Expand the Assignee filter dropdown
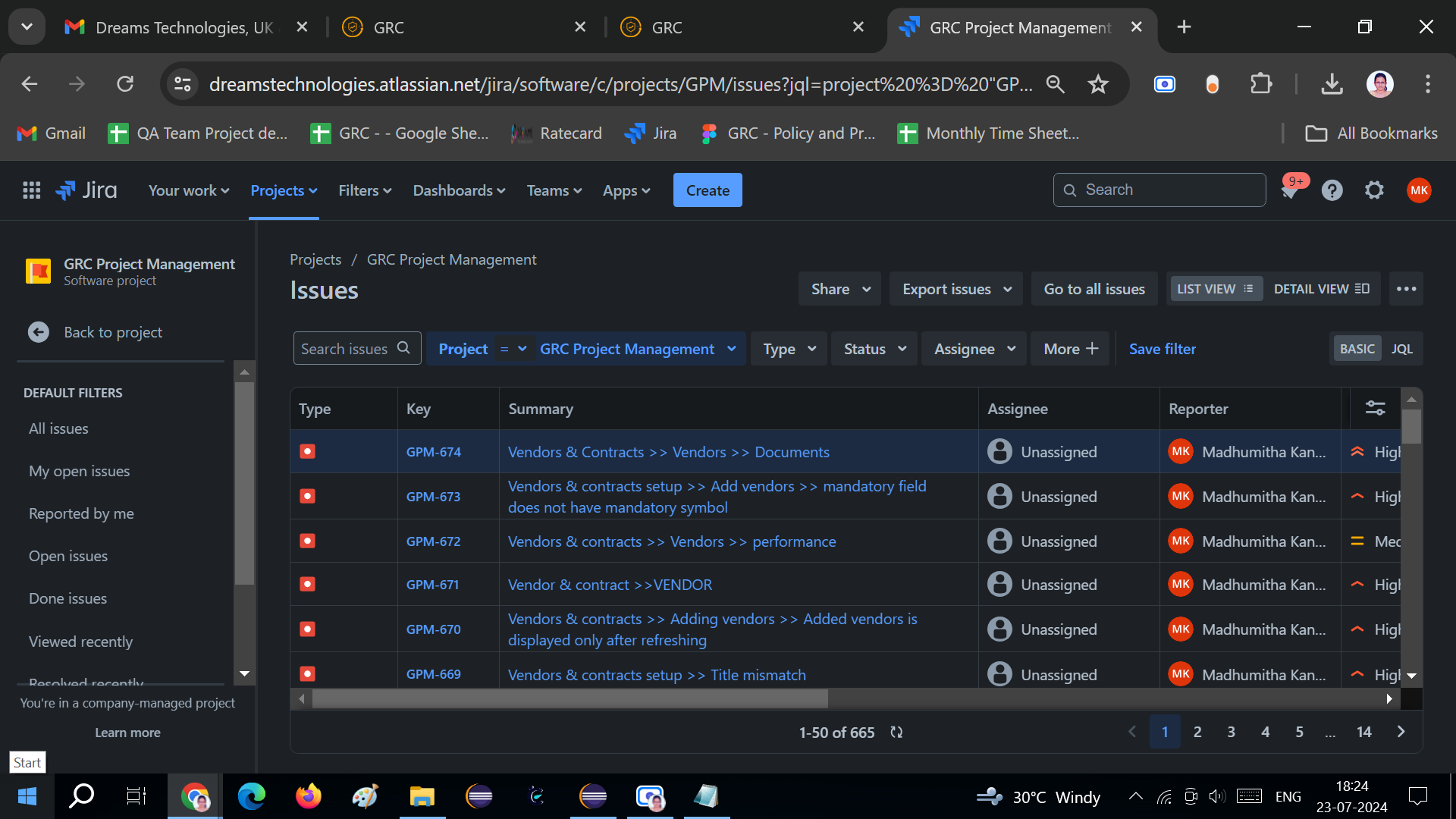1456x819 pixels. click(974, 349)
